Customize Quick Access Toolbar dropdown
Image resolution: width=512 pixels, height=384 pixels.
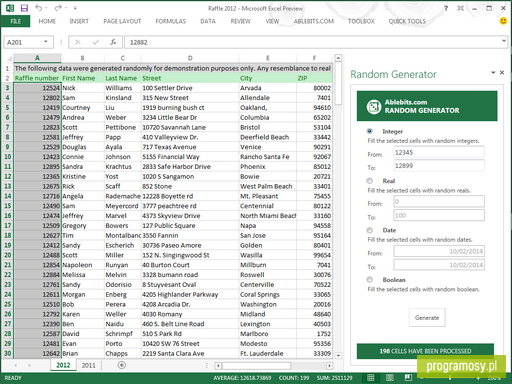[x=75, y=8]
